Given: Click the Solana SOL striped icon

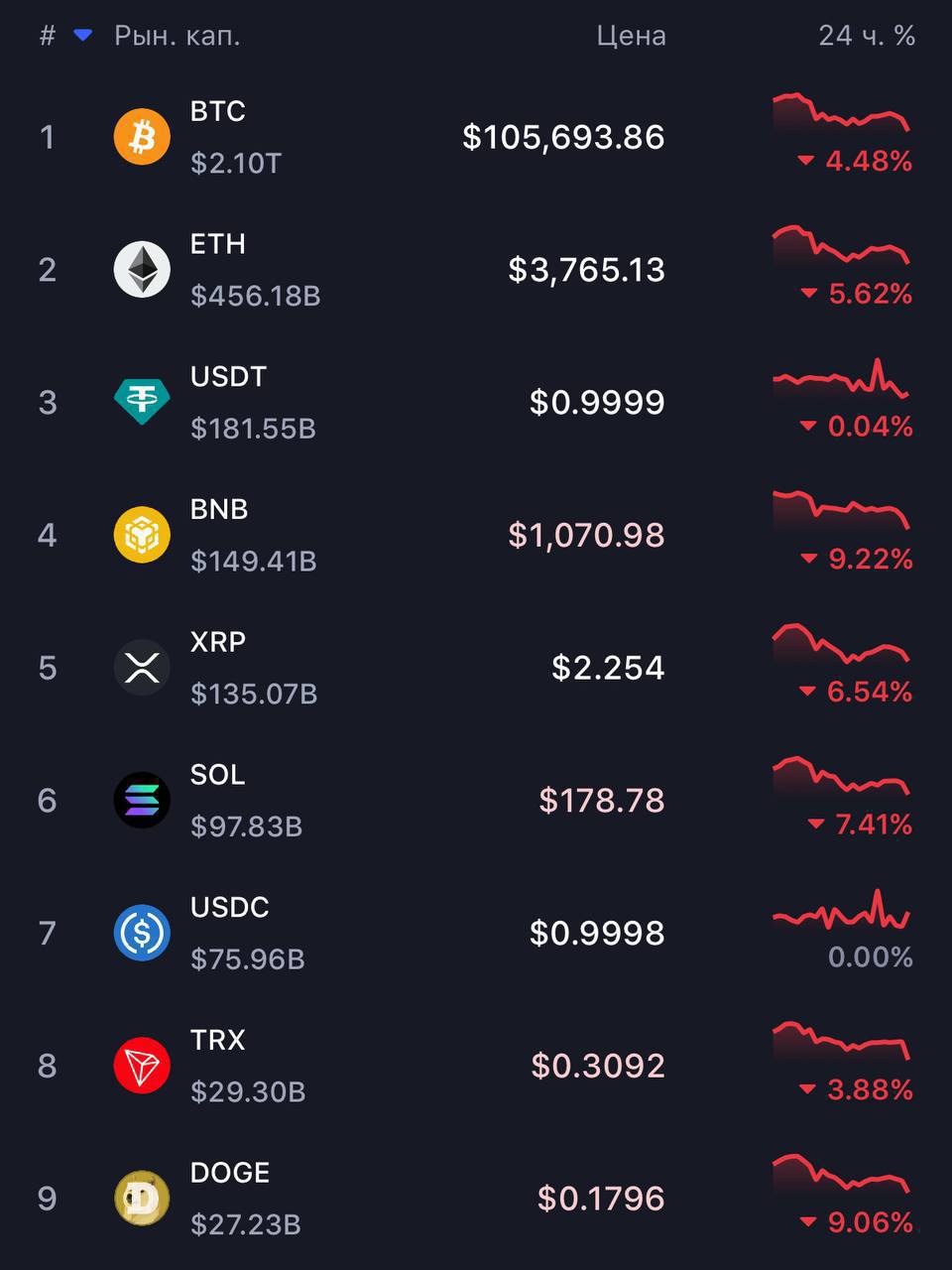Looking at the screenshot, I should (142, 800).
